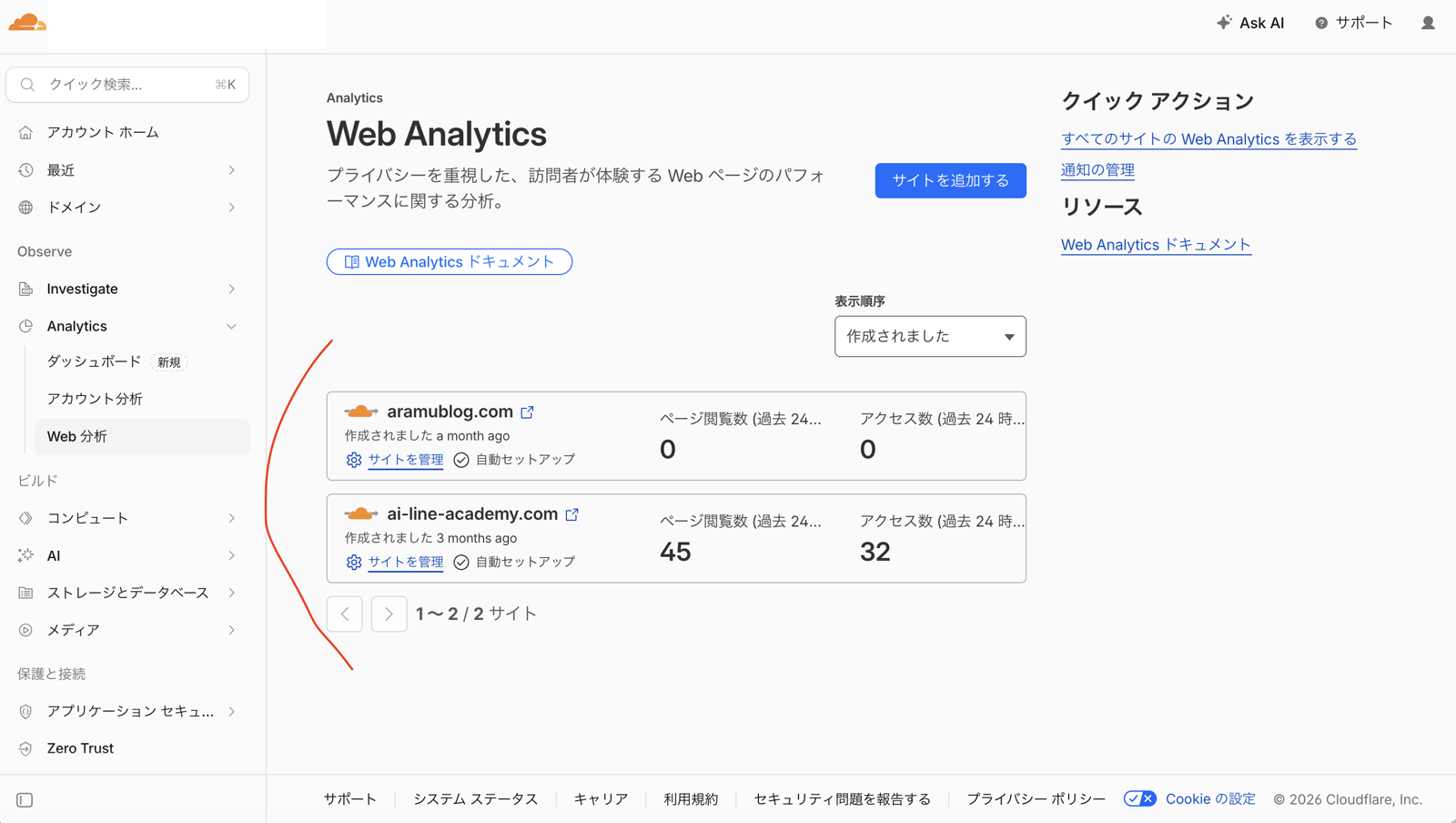Click the メディア play icon
The image size is (1456, 823).
point(25,630)
